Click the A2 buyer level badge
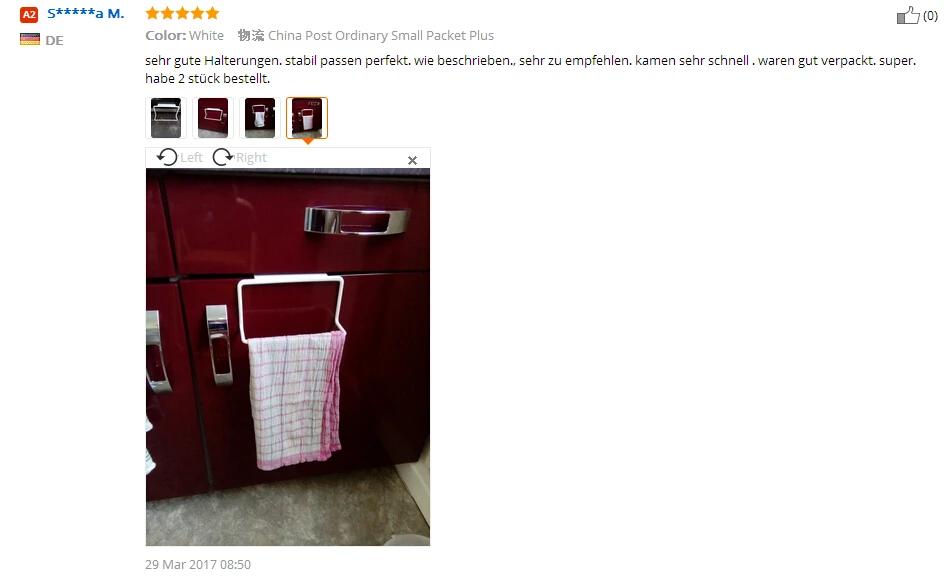This screenshot has height=580, width=949. coord(29,15)
